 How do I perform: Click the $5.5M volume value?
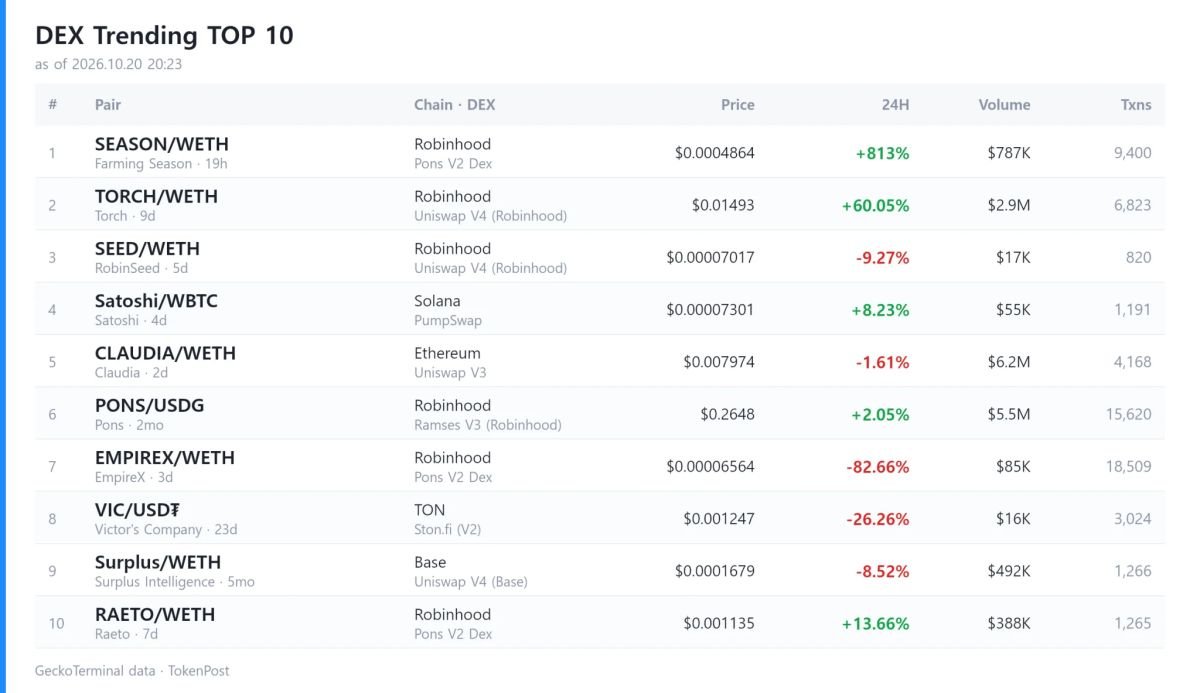point(1009,414)
